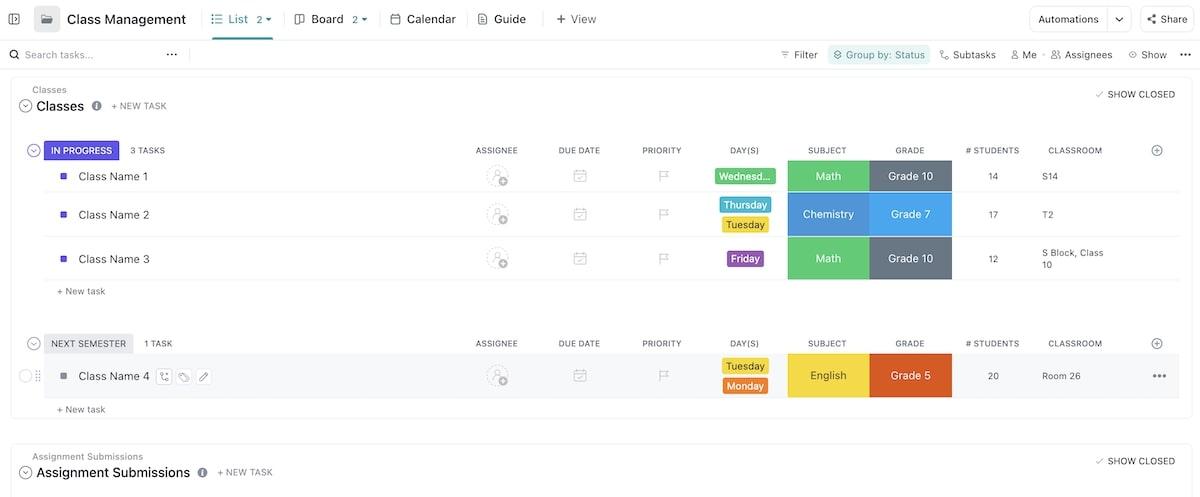
Task: Click the Classes info icon
Action: (97, 106)
